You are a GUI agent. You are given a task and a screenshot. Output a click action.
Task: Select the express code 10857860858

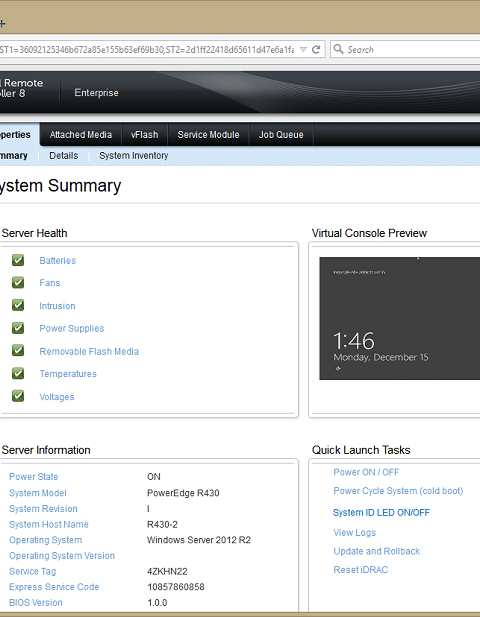click(176, 587)
